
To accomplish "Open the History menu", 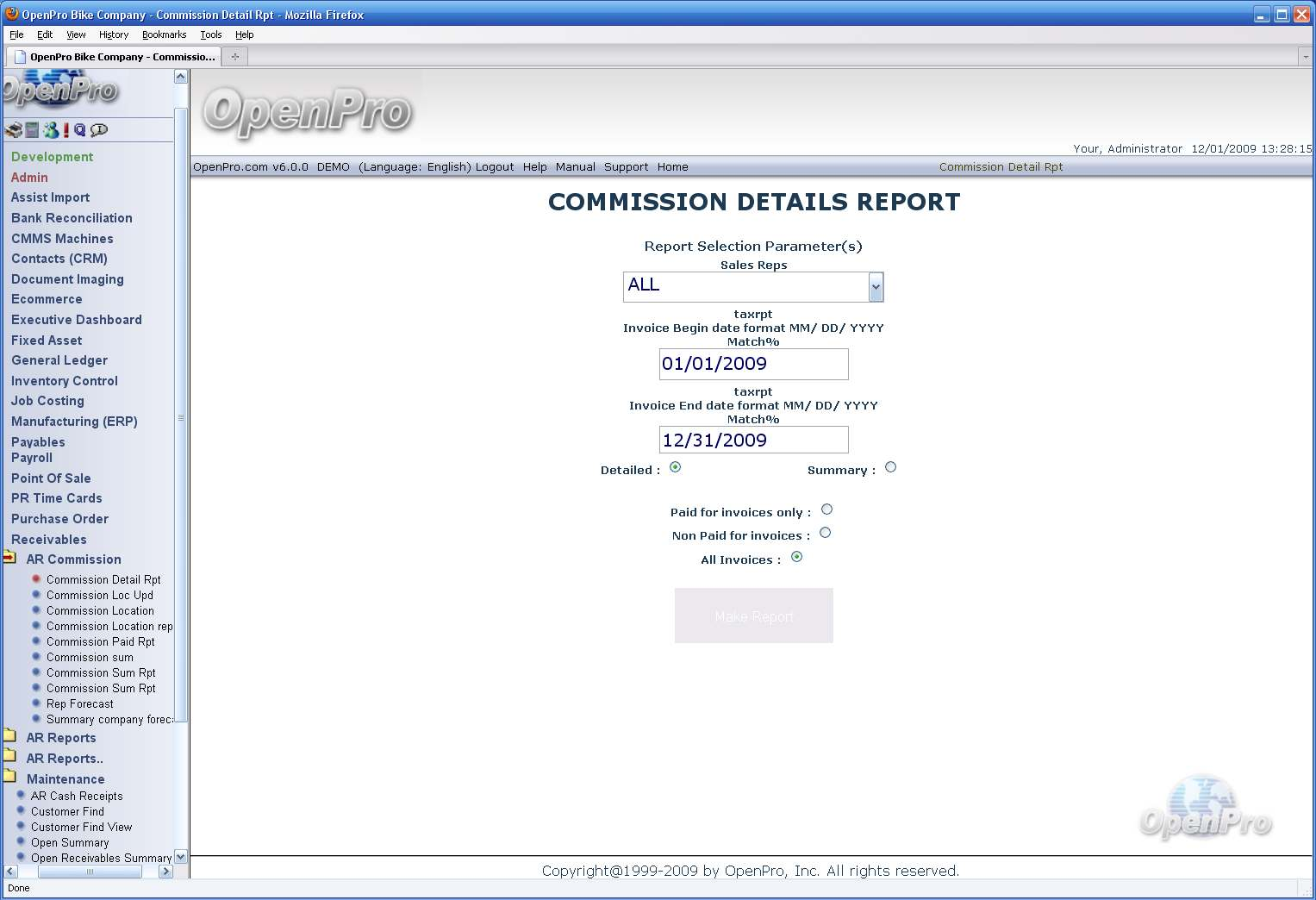I will [113, 35].
